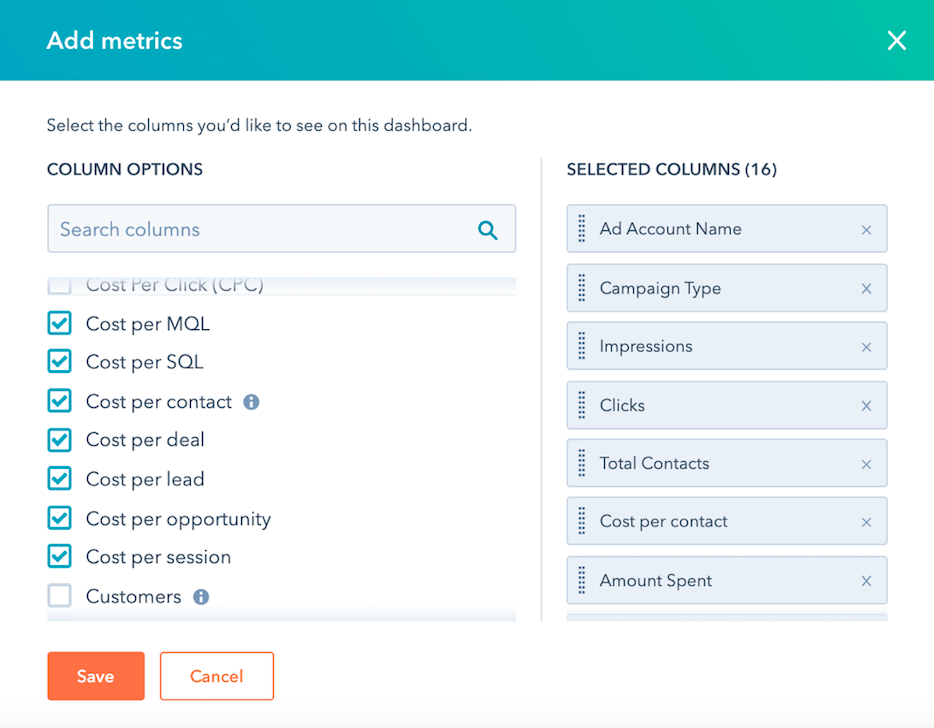Remove Campaign Type column with its X
Viewport: 934px width, 728px height.
866,289
